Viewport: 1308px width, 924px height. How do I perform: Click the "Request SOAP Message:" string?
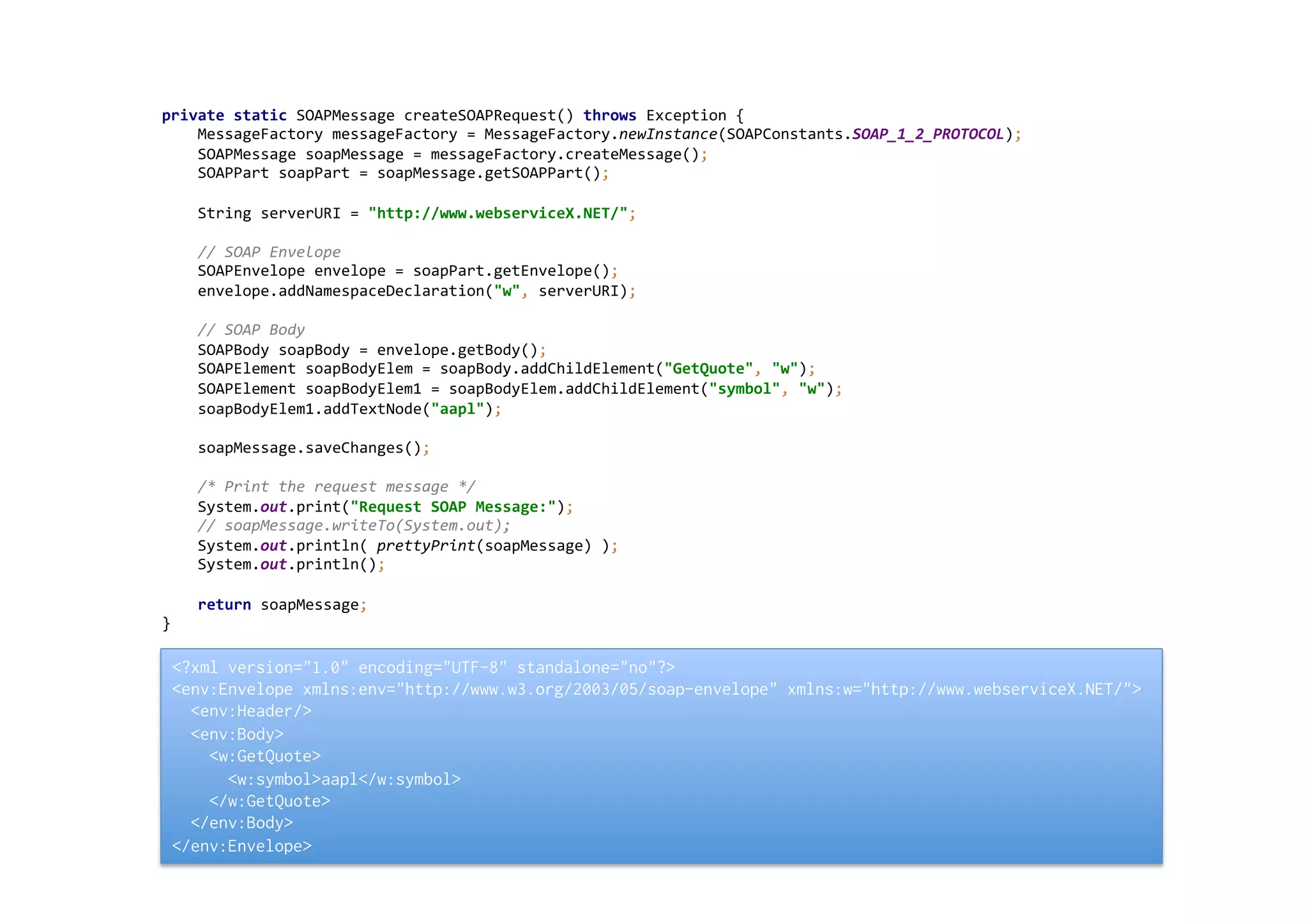[x=453, y=507]
